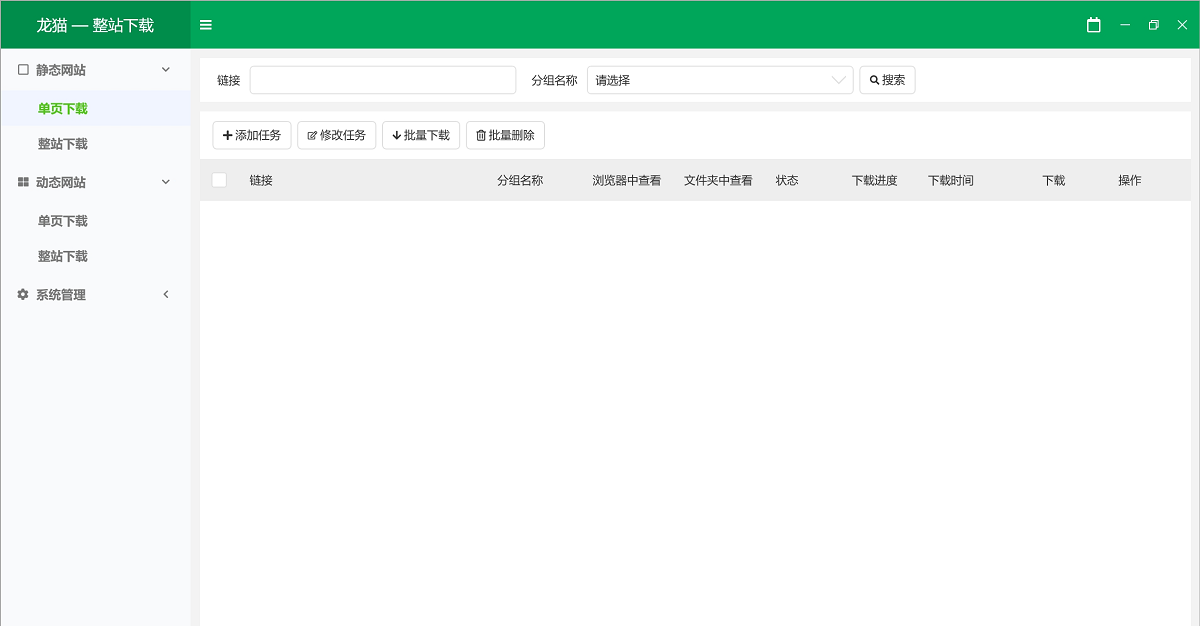Select 整站下载 under 动态网站
The height and width of the screenshot is (626, 1200).
(x=63, y=257)
